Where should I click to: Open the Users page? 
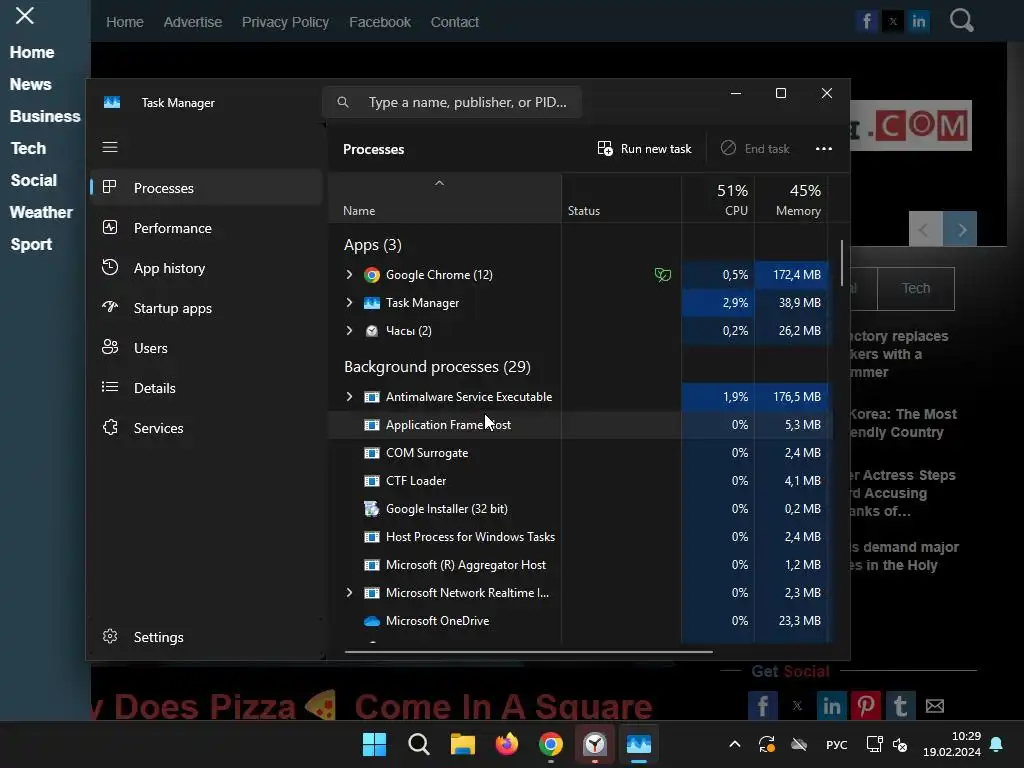pos(206,348)
